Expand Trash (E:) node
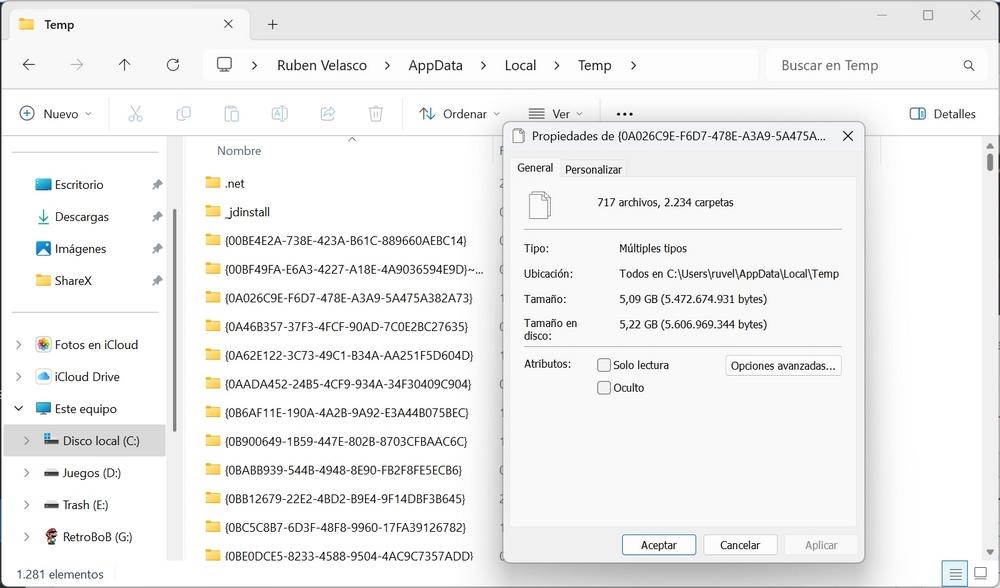Viewport: 1000px width, 588px height. [26, 504]
